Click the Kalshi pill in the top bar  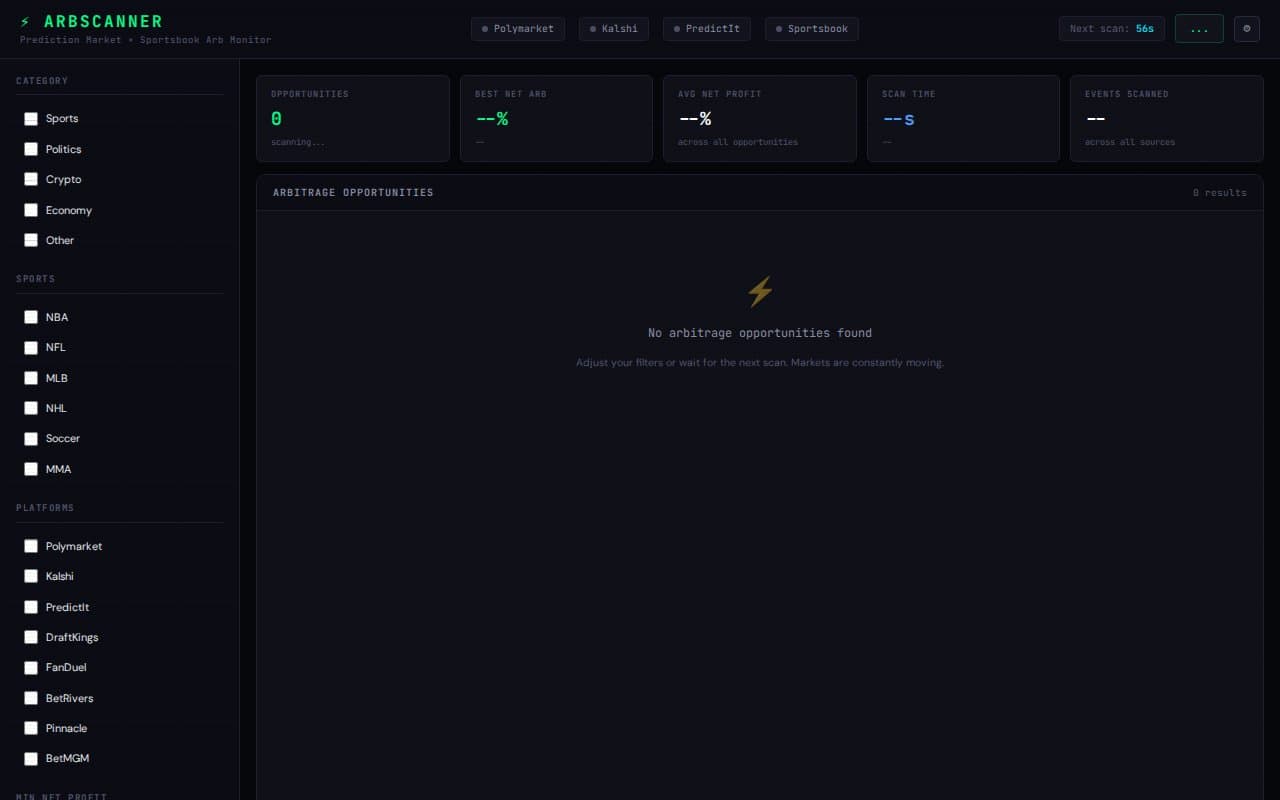613,28
